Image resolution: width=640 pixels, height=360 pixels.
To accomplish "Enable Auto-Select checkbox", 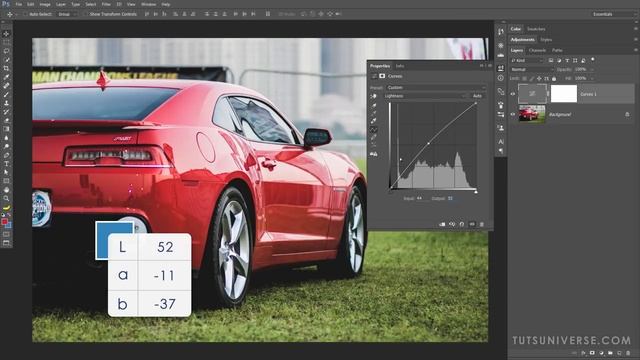I will [25, 14].
